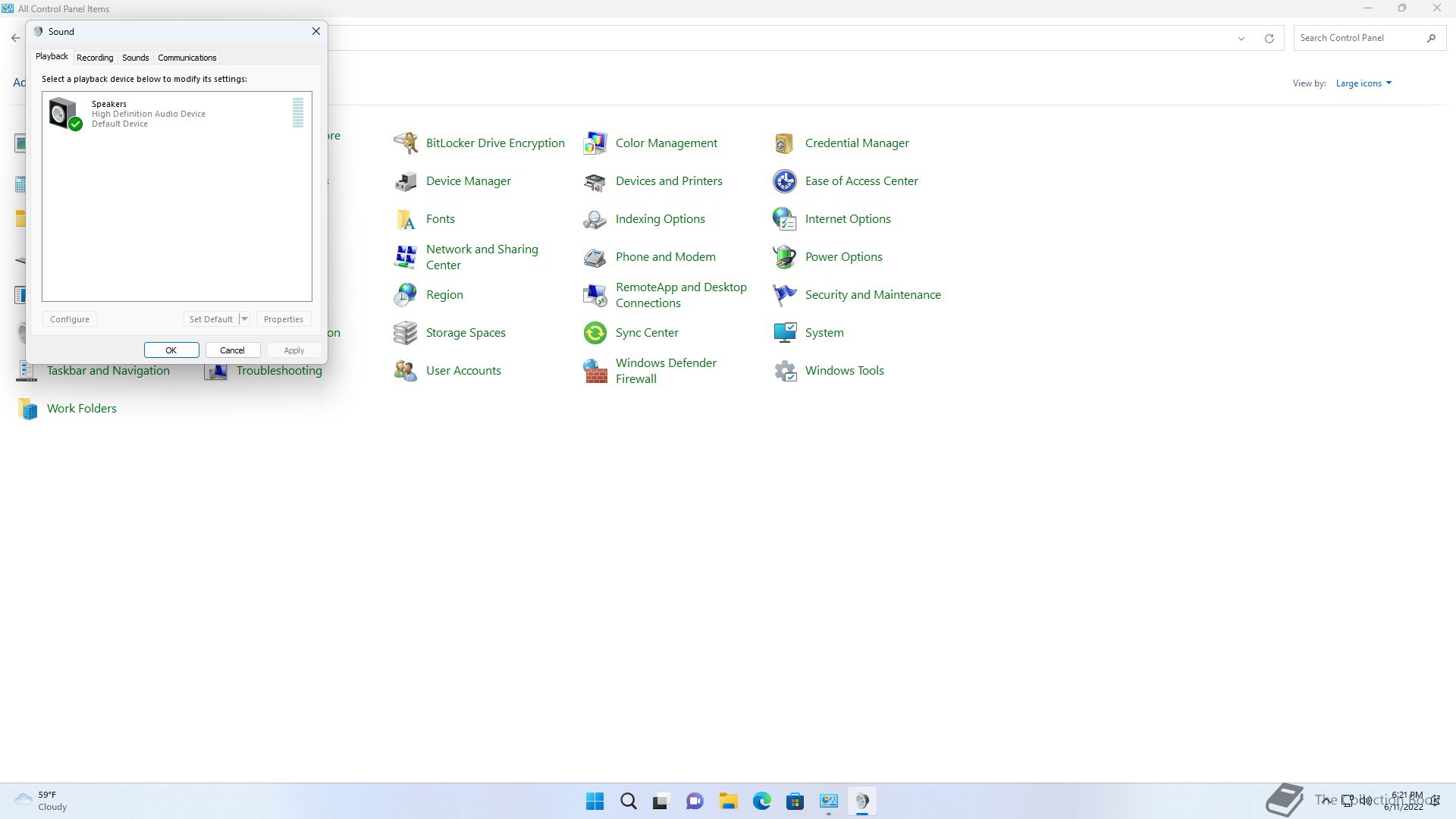Open Network and Sharing Center icon

pos(406,256)
